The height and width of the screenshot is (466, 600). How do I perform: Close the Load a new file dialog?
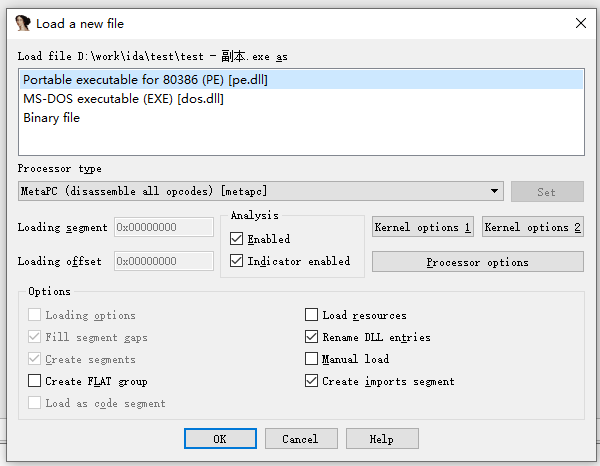580,23
